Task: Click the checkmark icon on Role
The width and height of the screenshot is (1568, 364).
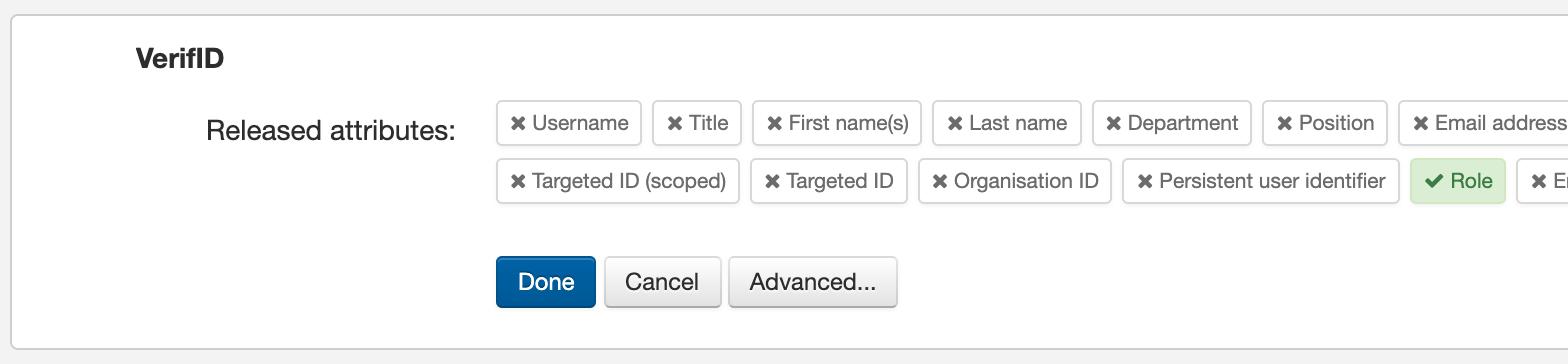Action: click(x=1433, y=181)
